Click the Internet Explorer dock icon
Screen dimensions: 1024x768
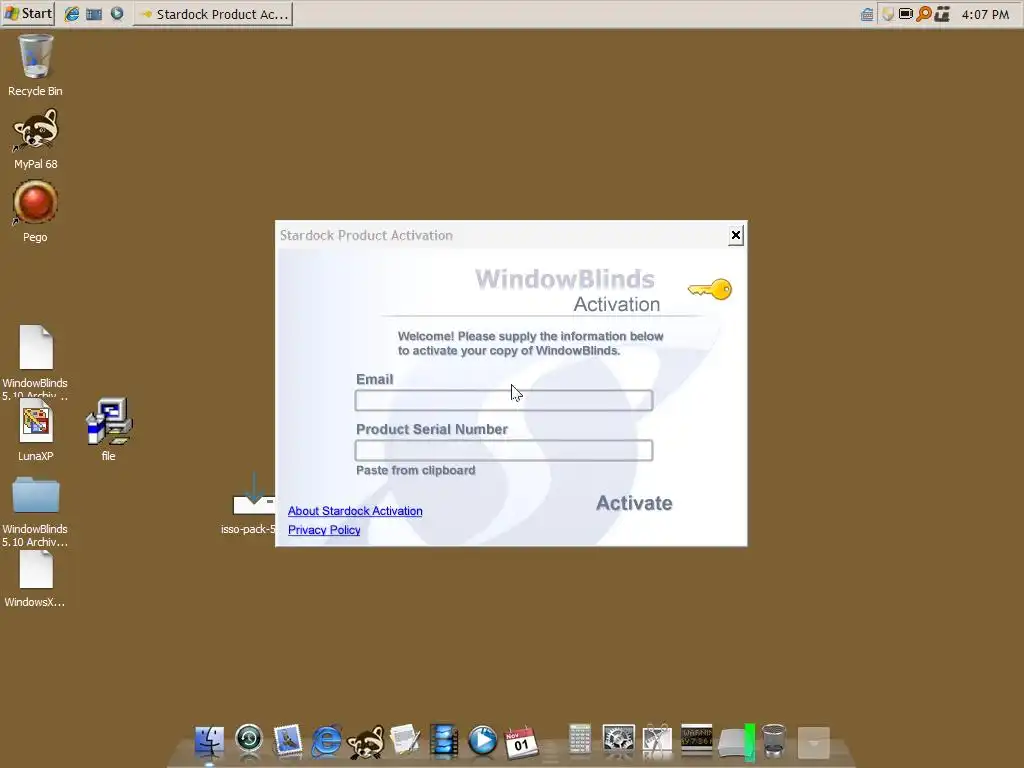coord(326,741)
